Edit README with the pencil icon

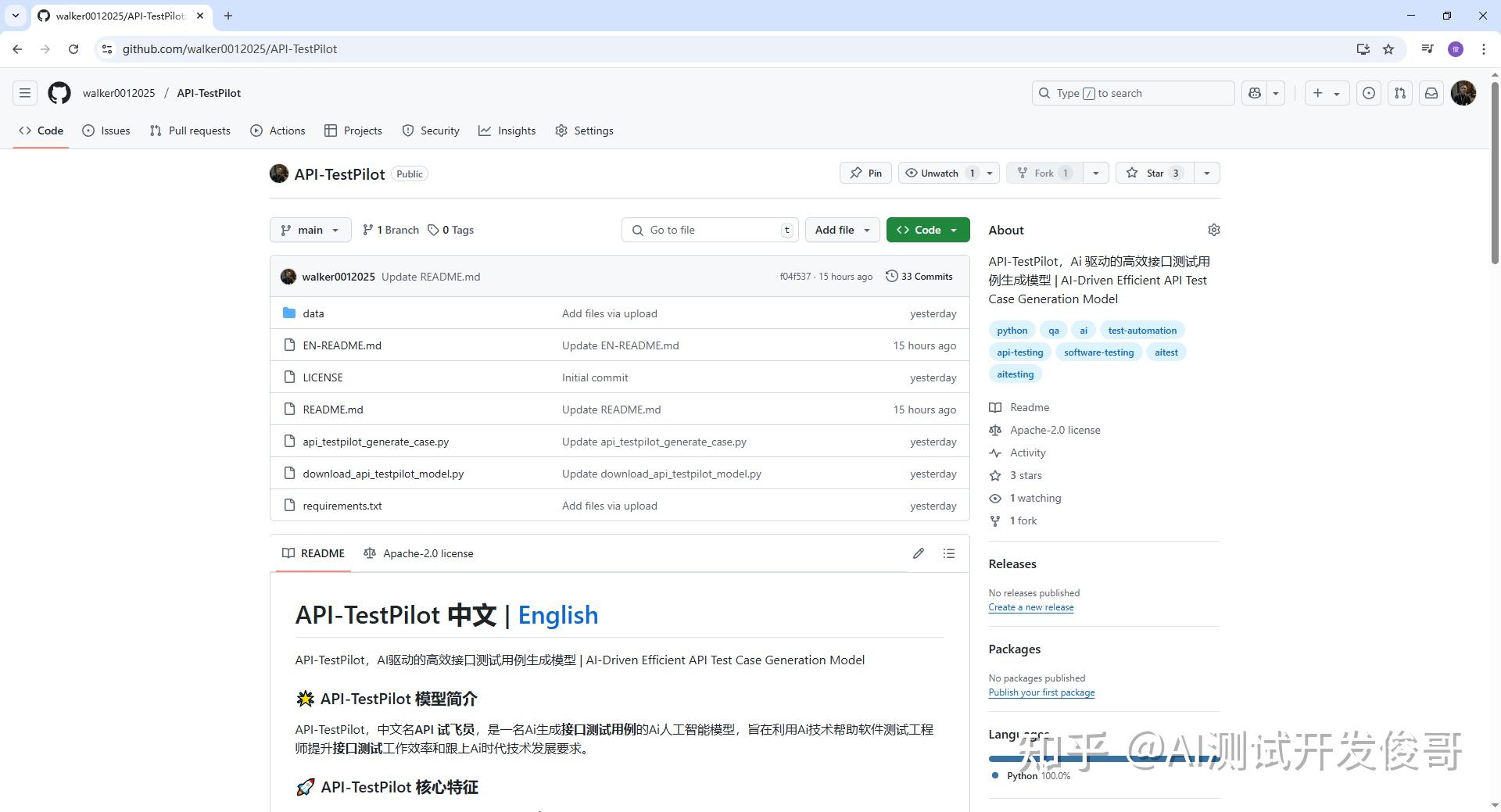(919, 553)
